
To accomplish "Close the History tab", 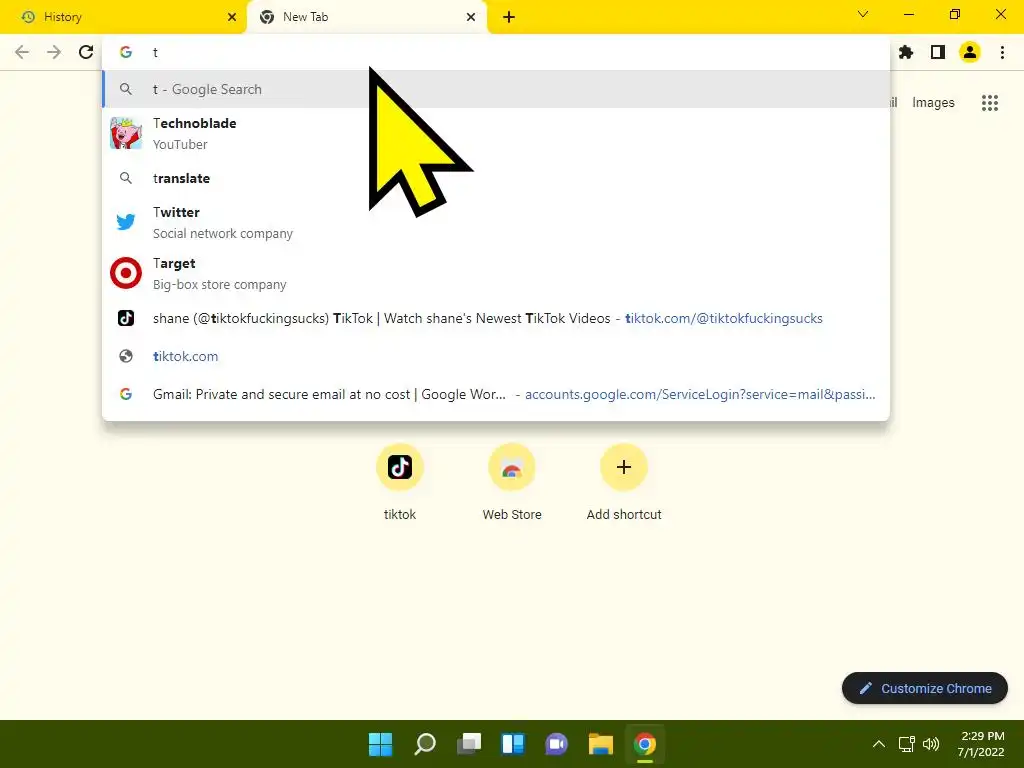I will (232, 17).
